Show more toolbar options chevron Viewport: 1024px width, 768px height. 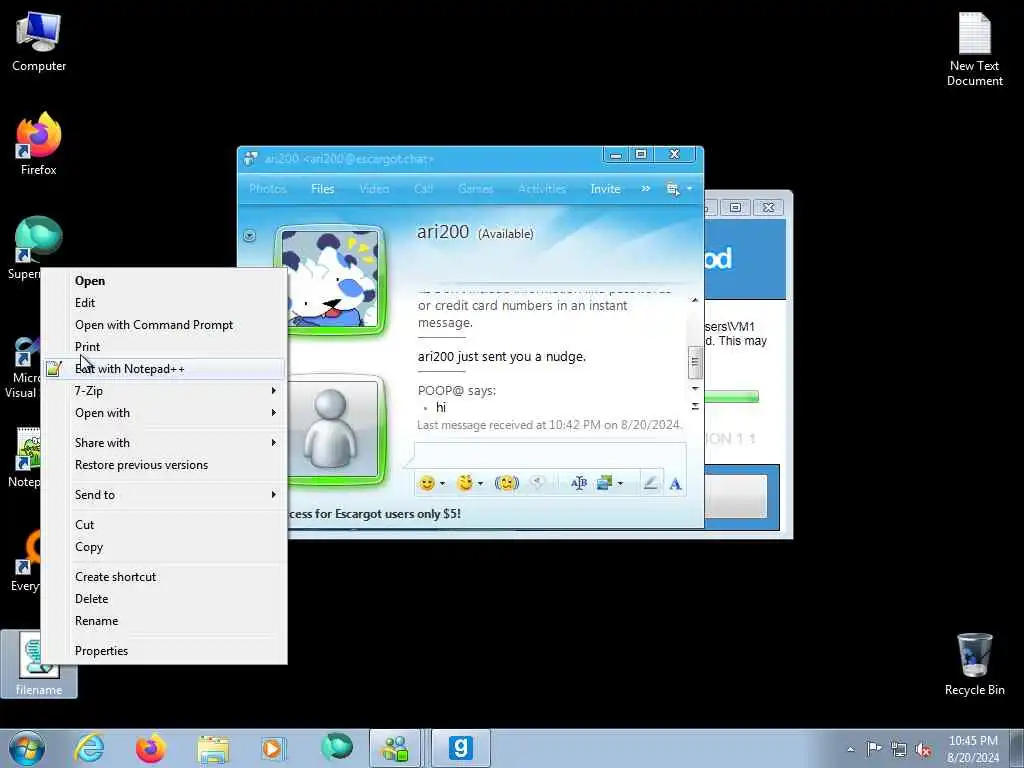[645, 189]
